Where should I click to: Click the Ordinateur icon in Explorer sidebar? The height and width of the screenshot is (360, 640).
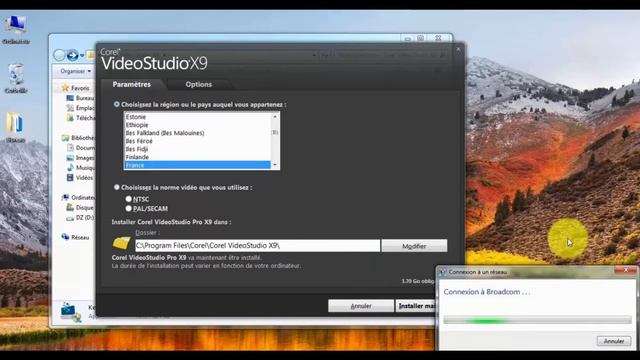(x=65, y=198)
